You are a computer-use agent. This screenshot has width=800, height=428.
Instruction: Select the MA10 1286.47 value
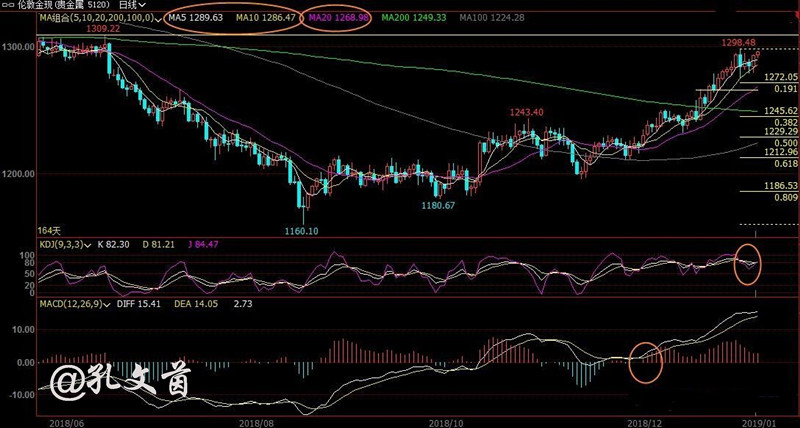(x=265, y=17)
